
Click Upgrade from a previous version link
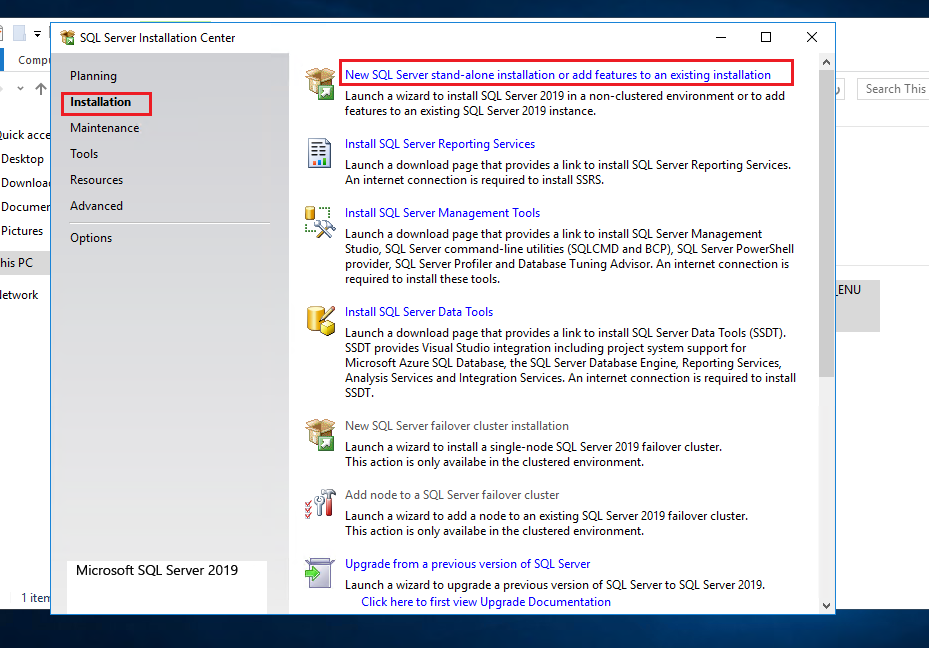tap(467, 564)
